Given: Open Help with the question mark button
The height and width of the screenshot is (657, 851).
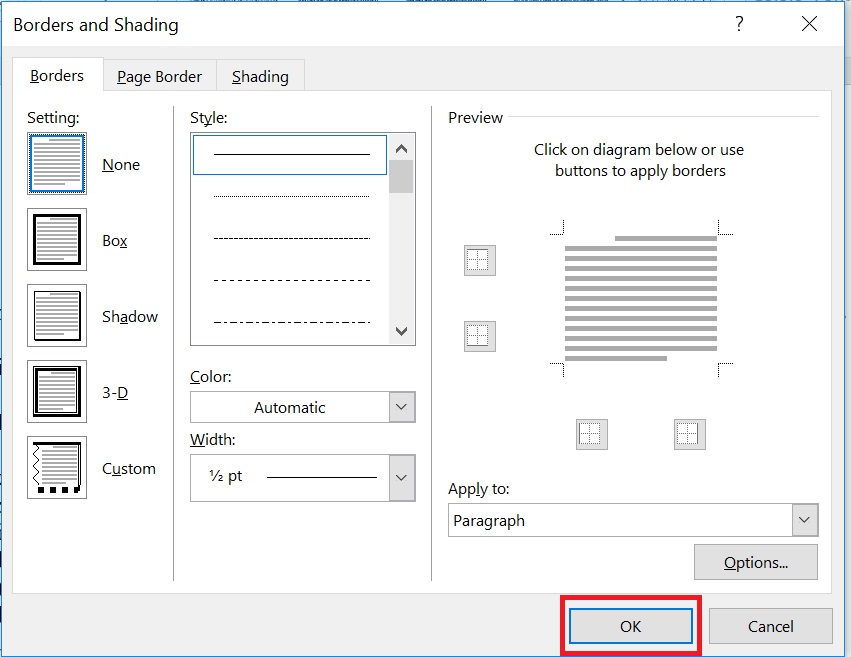Looking at the screenshot, I should 739,24.
